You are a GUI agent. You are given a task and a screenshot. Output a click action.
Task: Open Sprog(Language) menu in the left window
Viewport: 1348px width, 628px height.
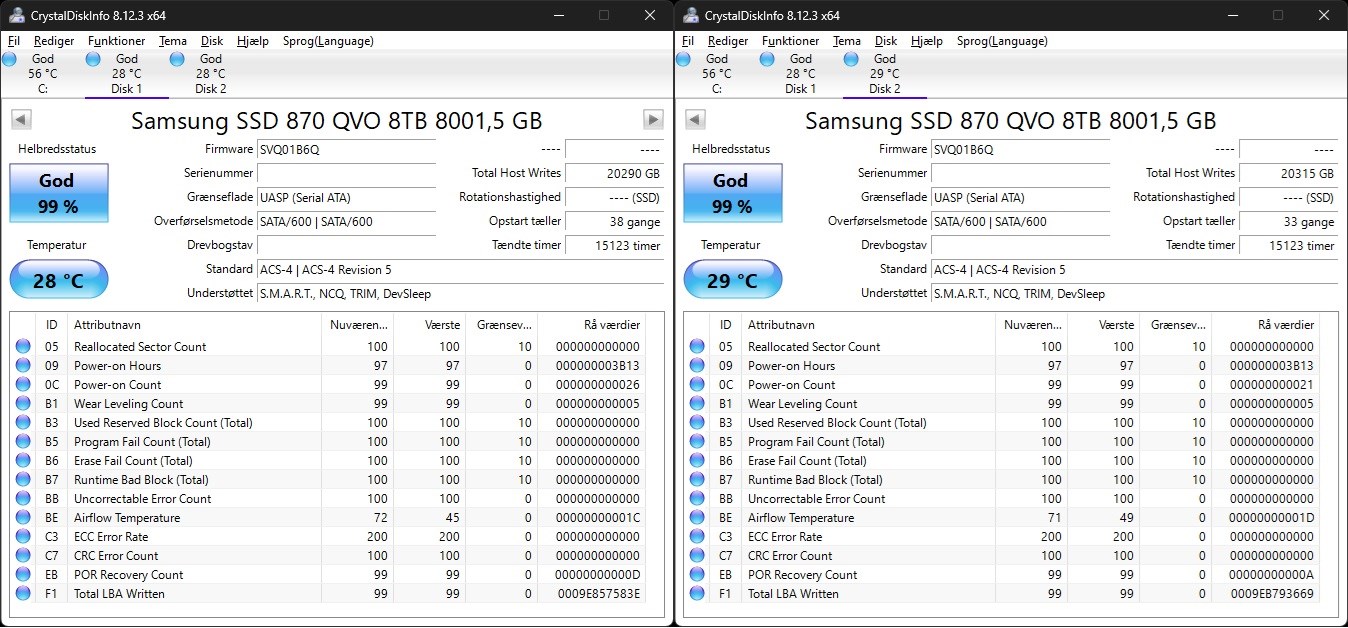[x=328, y=41]
